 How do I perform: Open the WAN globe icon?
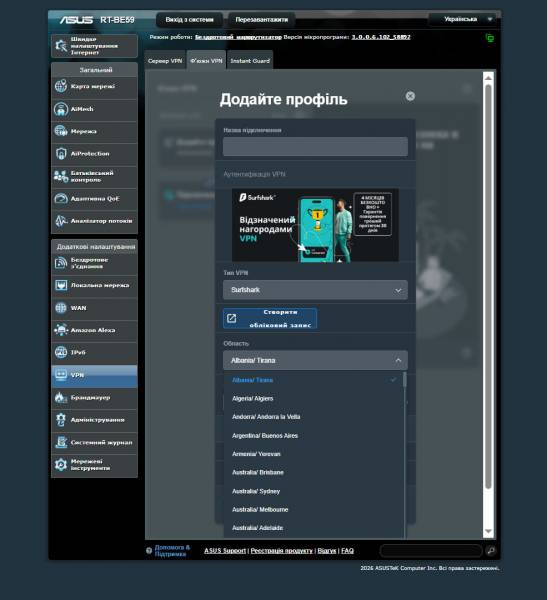click(61, 308)
